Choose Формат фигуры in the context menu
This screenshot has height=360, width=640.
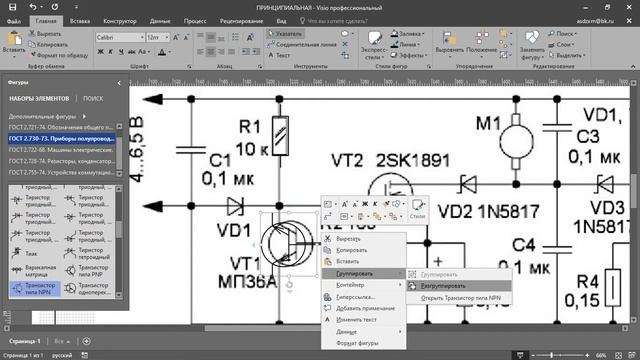(364, 343)
